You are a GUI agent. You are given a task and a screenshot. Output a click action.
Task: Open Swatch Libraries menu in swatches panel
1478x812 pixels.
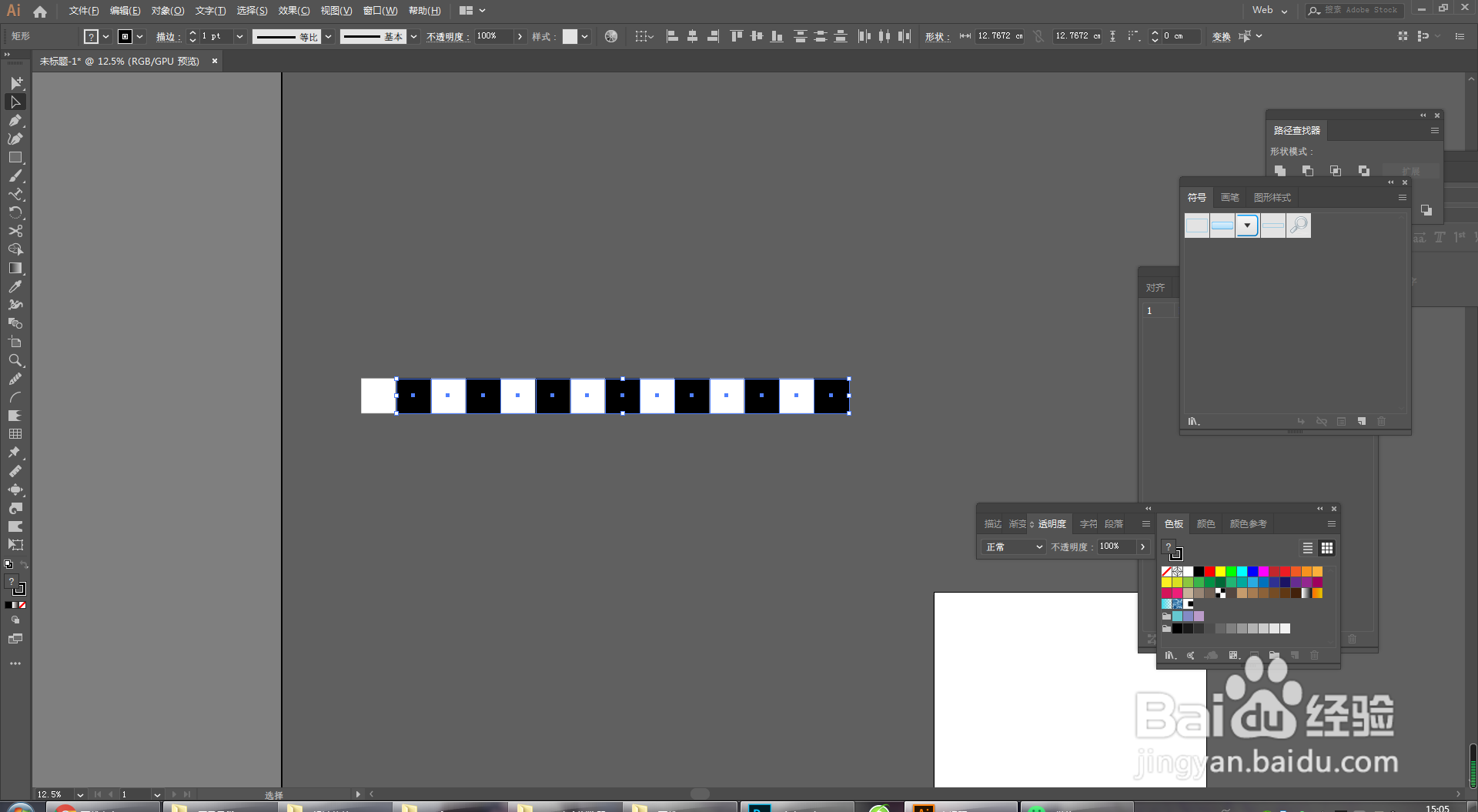(1171, 655)
